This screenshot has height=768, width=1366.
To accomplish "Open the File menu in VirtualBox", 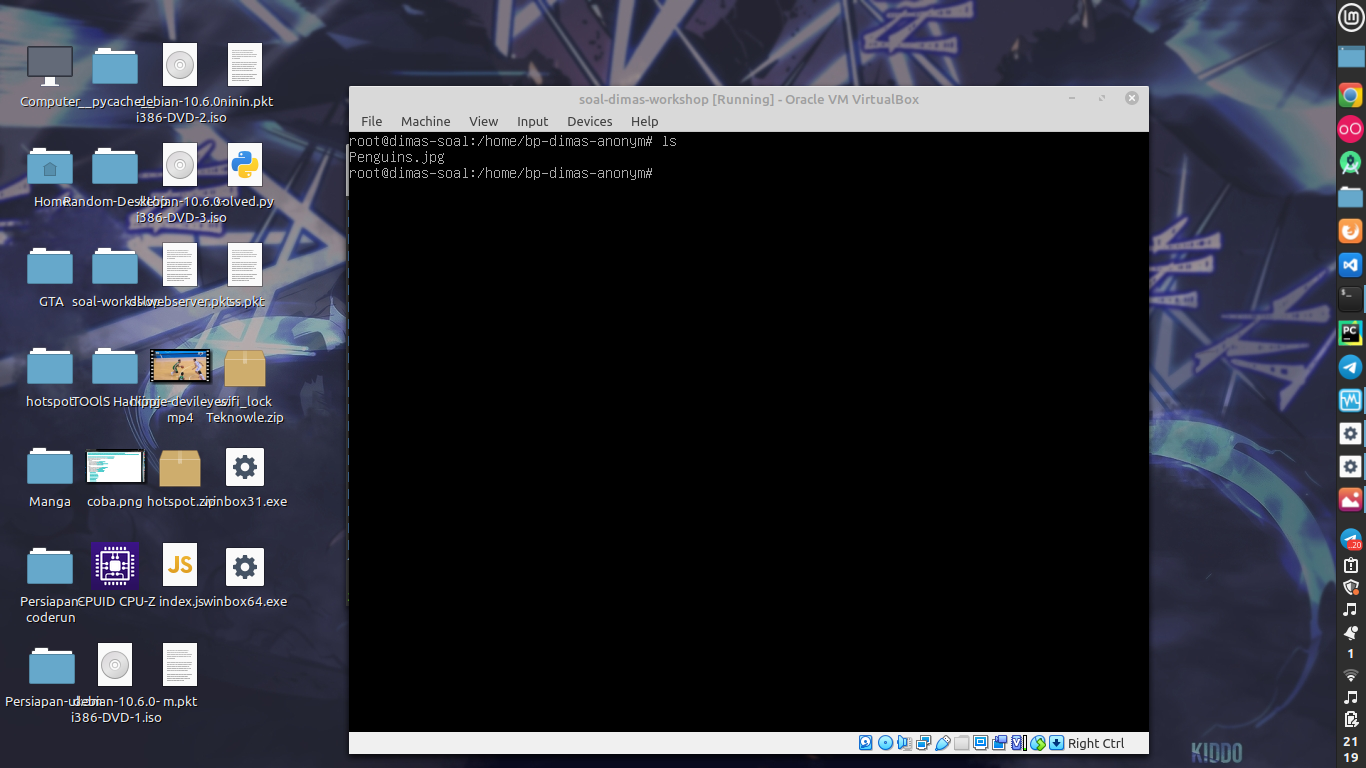I will pyautogui.click(x=371, y=121).
